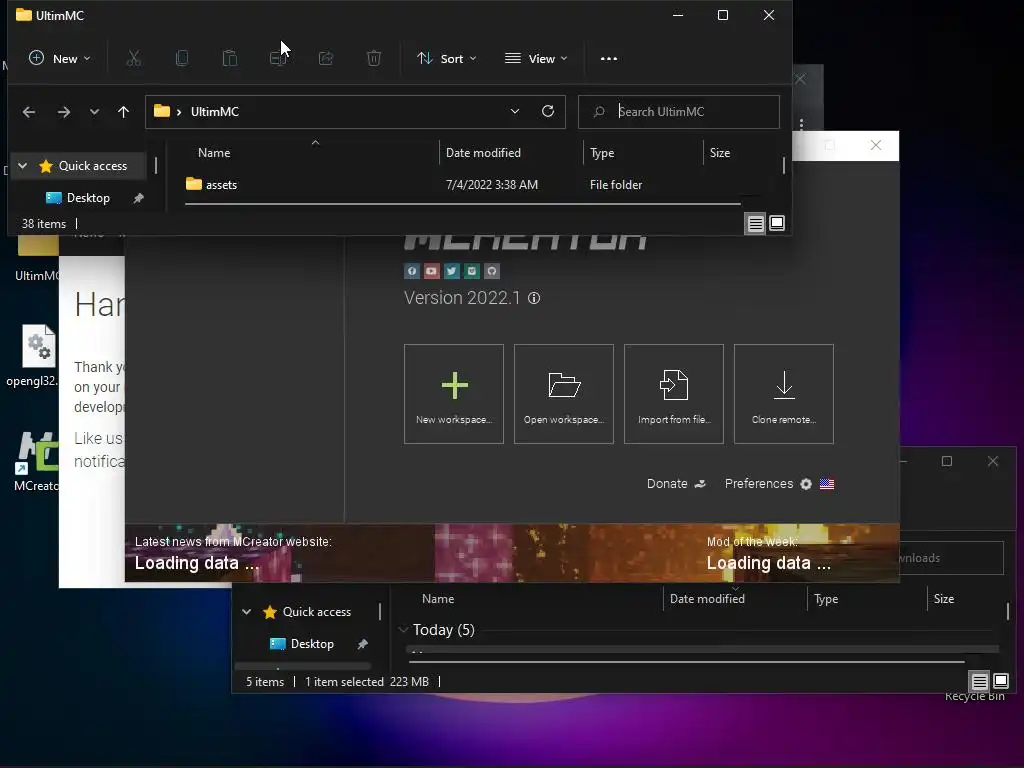The height and width of the screenshot is (768, 1024).
Task: Open MCreator's Facebook page icon
Action: [x=411, y=271]
